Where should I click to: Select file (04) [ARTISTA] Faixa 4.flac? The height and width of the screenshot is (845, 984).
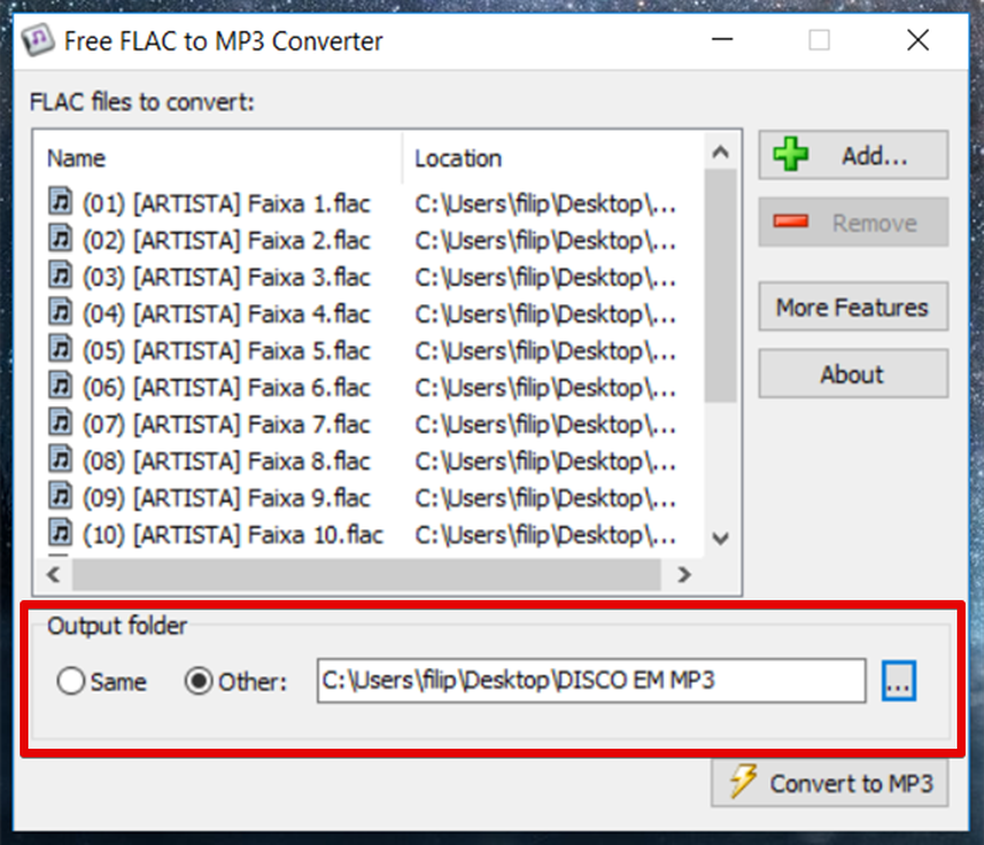pos(227,314)
